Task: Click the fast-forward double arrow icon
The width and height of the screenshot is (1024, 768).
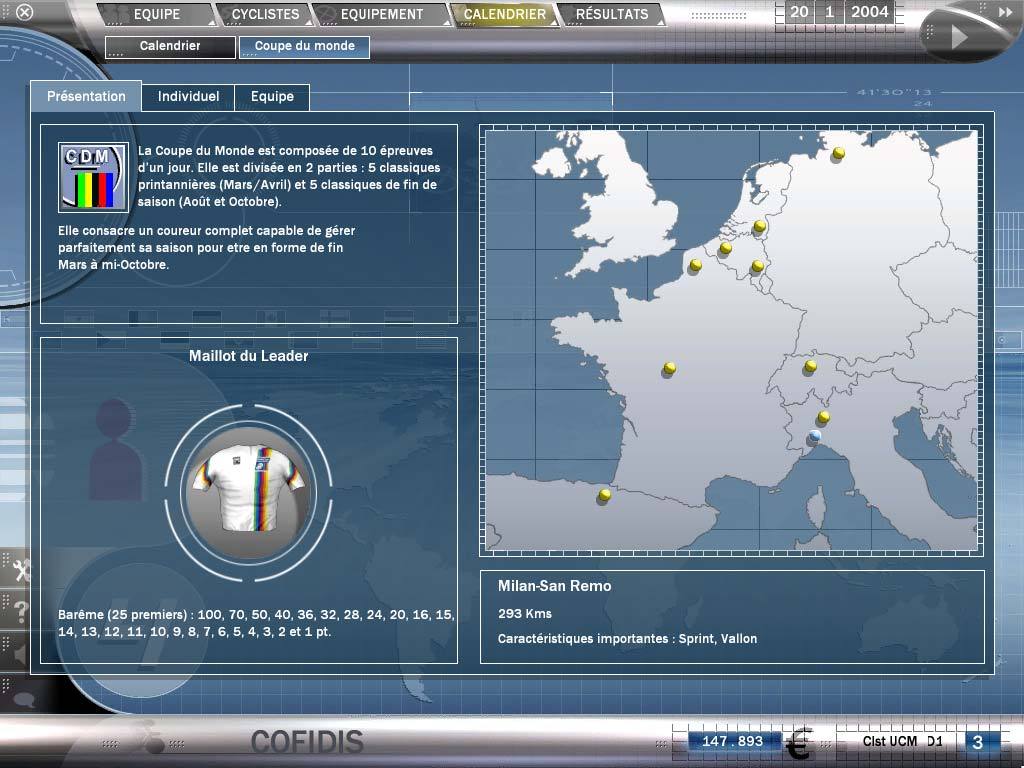Action: click(x=1004, y=13)
